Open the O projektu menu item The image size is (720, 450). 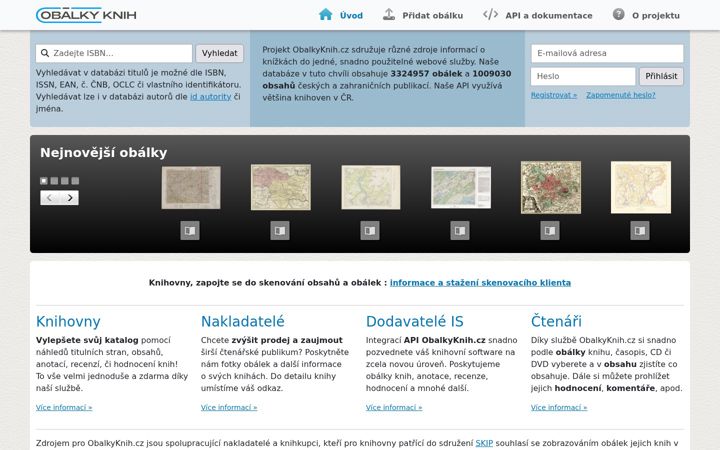tap(656, 16)
